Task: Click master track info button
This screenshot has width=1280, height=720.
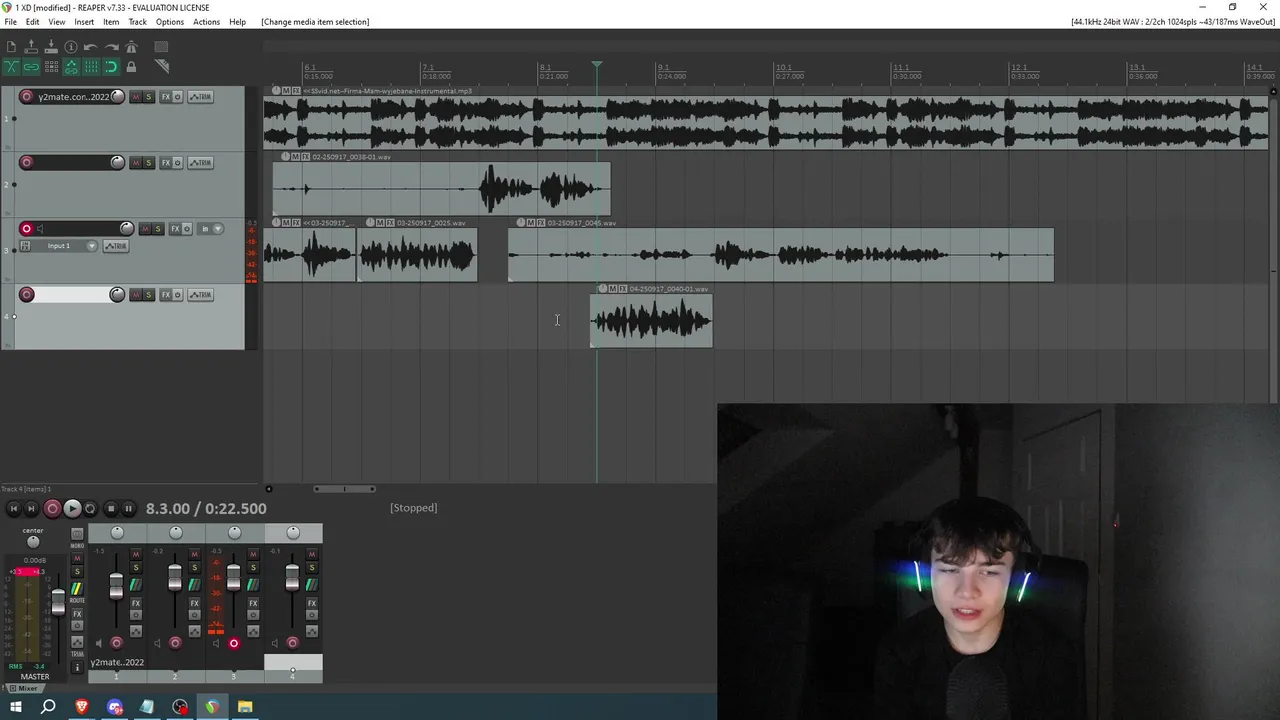Action: tap(77, 667)
